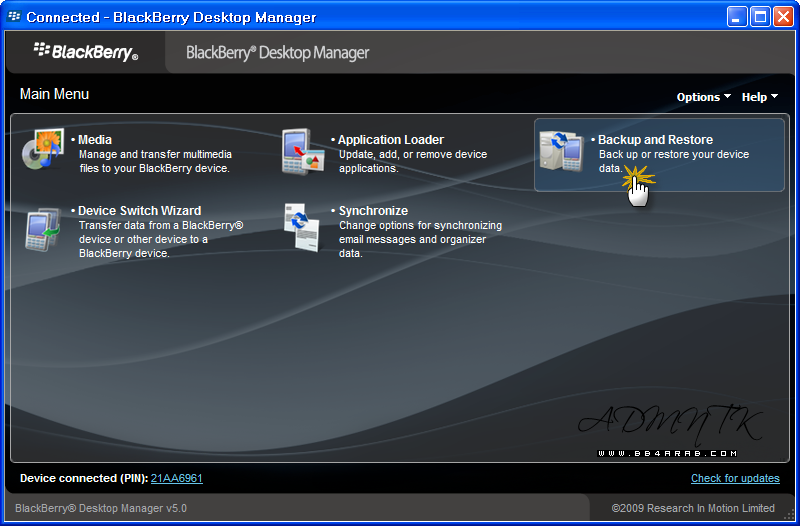This screenshot has height=526, width=800.
Task: Click the device PIN 21AA6961 link
Action: (177, 478)
